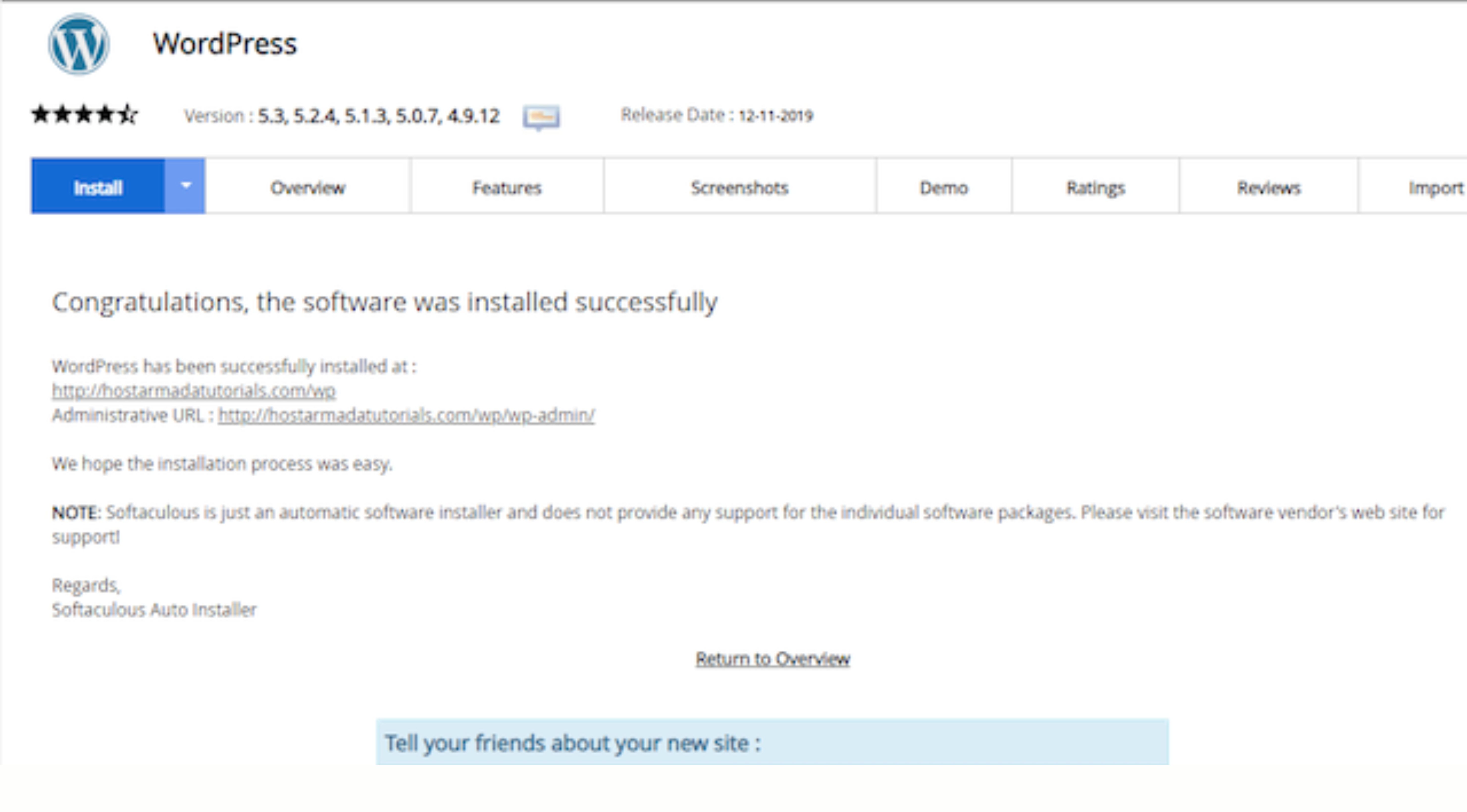Visit the wp-admin administrative URL link
This screenshot has width=1467, height=812.
(x=407, y=415)
